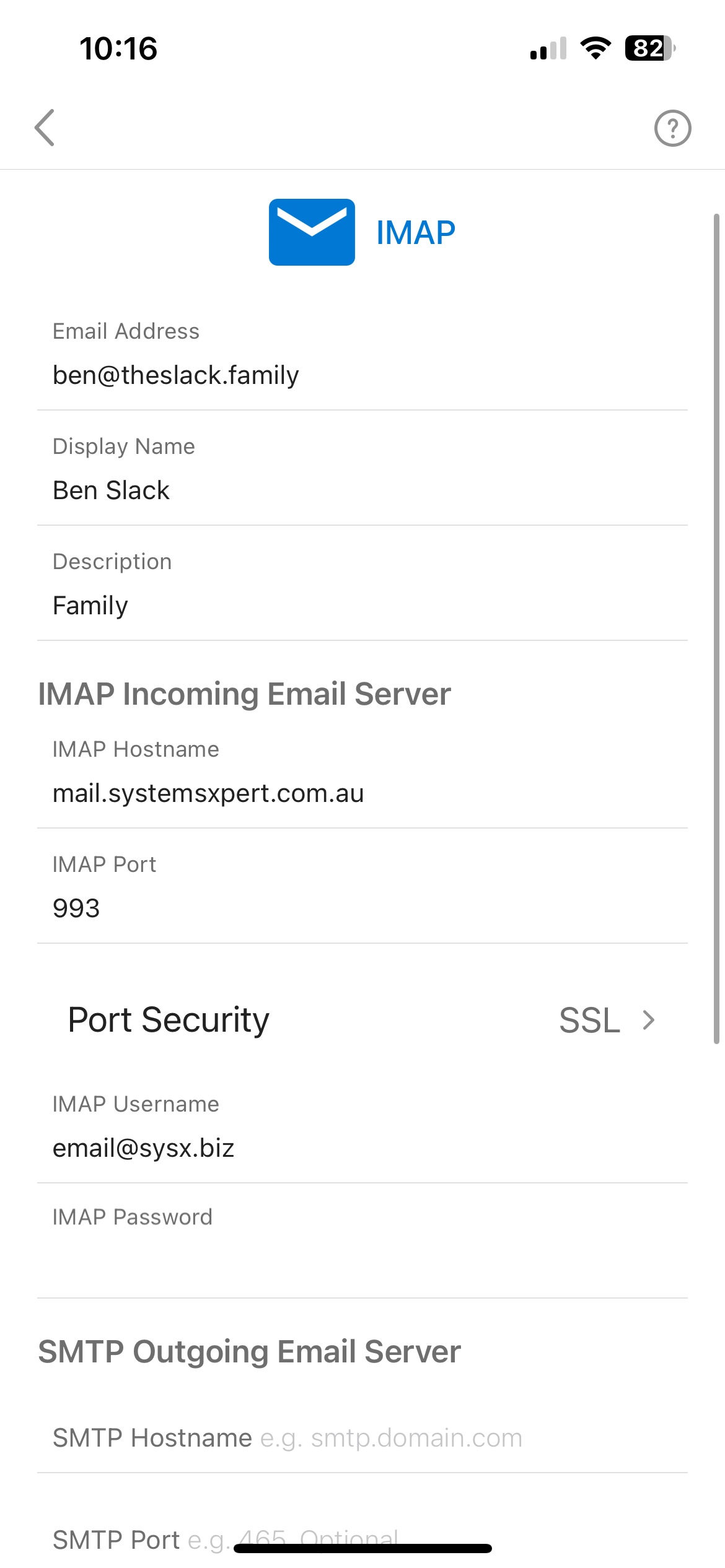Tap the Email Address label
The height and width of the screenshot is (1568, 725).
[126, 331]
